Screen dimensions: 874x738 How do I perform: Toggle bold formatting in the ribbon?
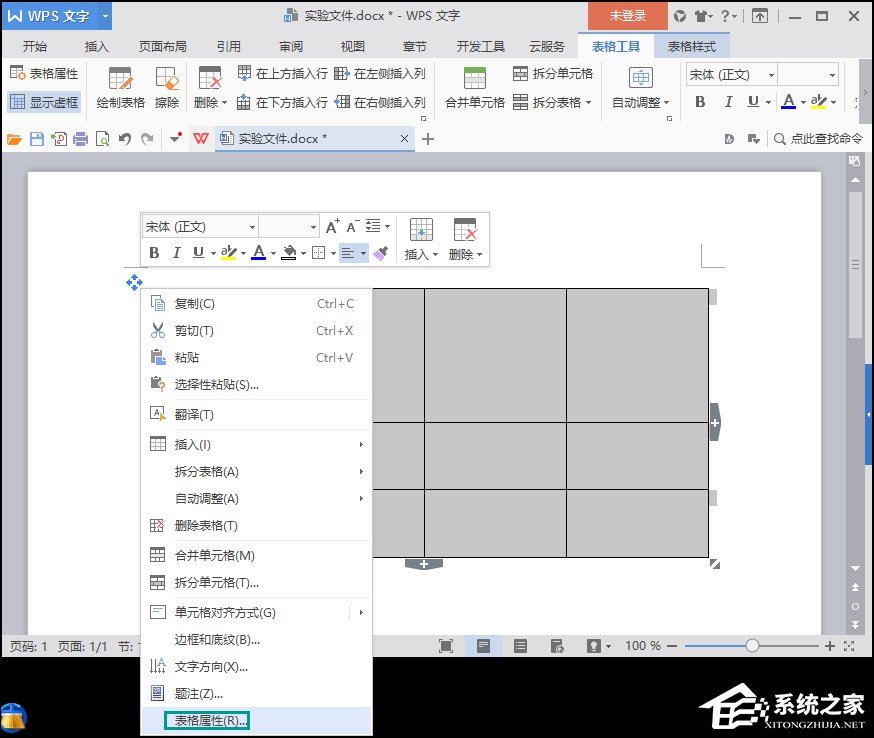tap(700, 103)
